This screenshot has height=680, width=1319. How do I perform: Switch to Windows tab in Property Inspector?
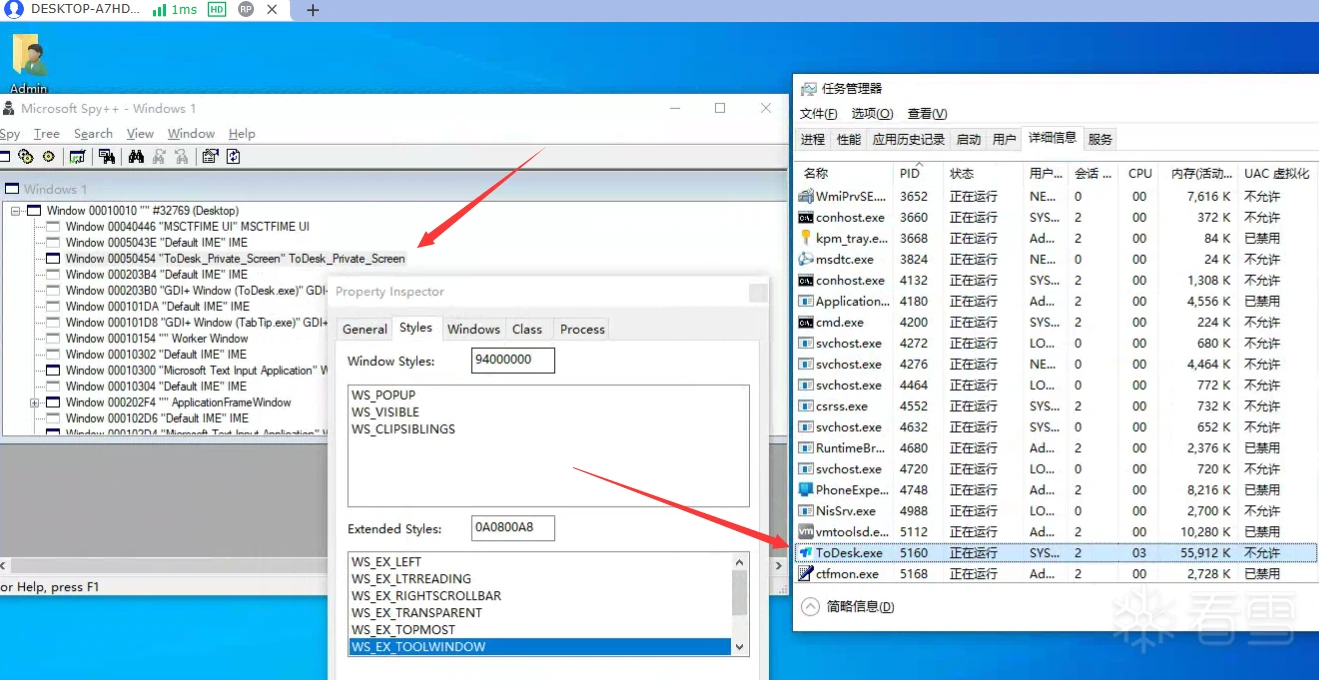tap(473, 329)
